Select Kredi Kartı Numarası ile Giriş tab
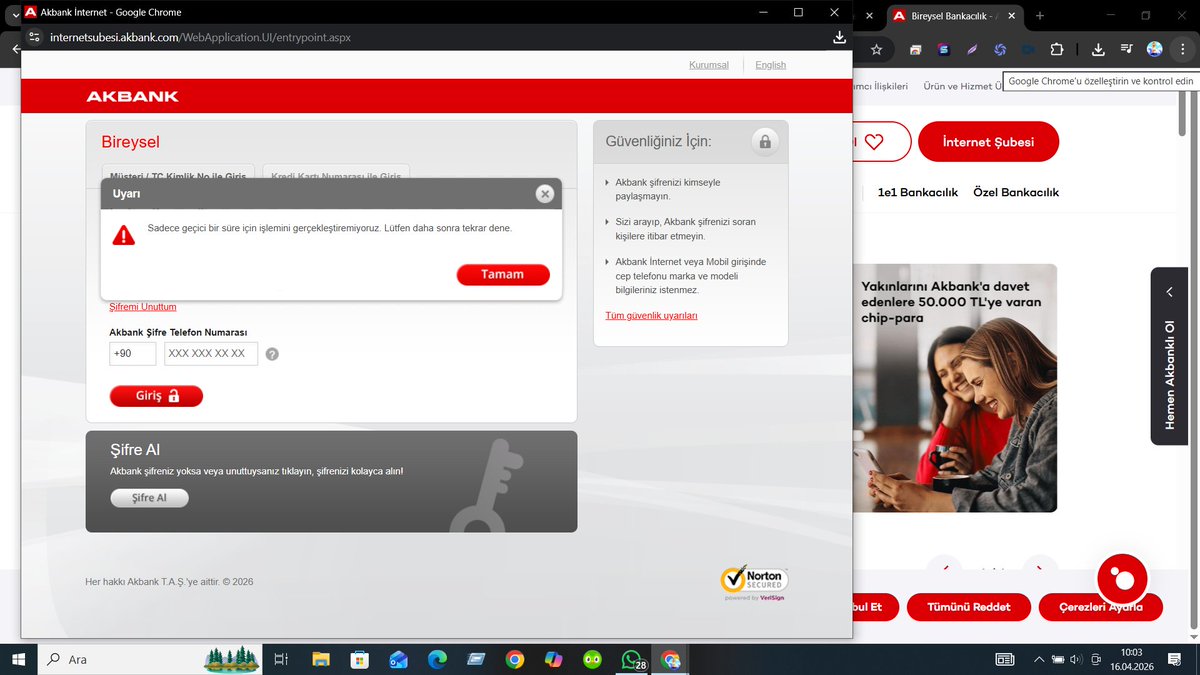Viewport: 1200px width, 675px height. [x=336, y=175]
